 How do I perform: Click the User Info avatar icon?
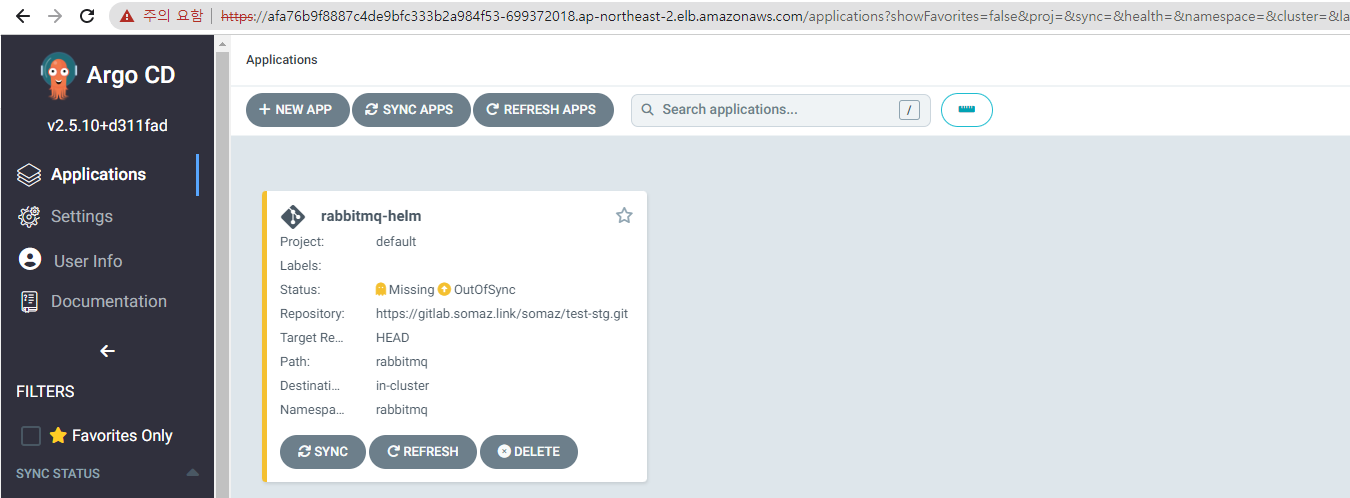tap(30, 260)
